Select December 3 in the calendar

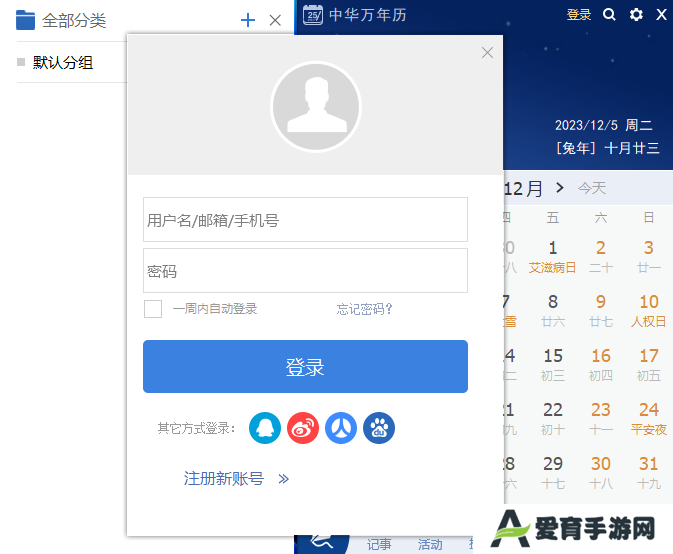tap(649, 257)
